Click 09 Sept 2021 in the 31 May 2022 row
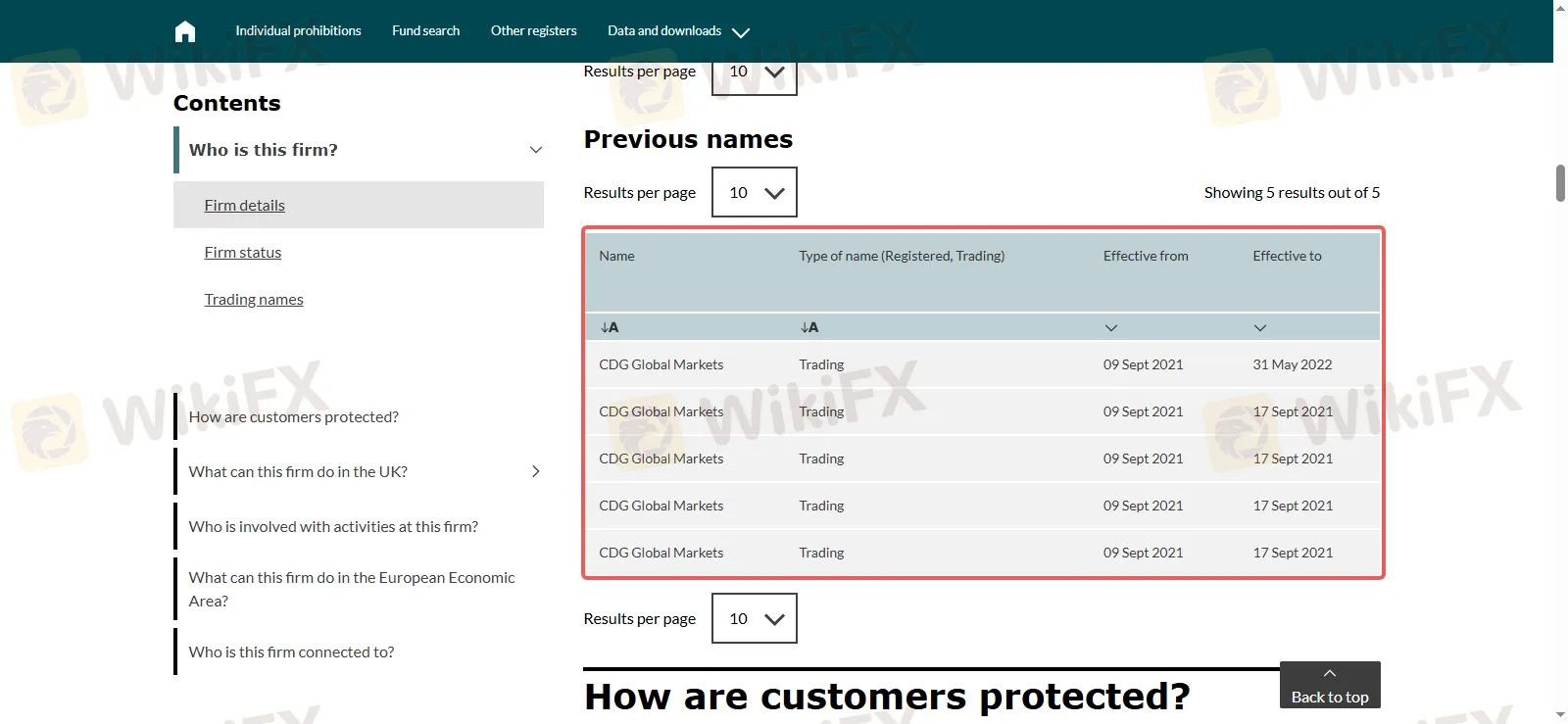1568x724 pixels. (x=1143, y=364)
